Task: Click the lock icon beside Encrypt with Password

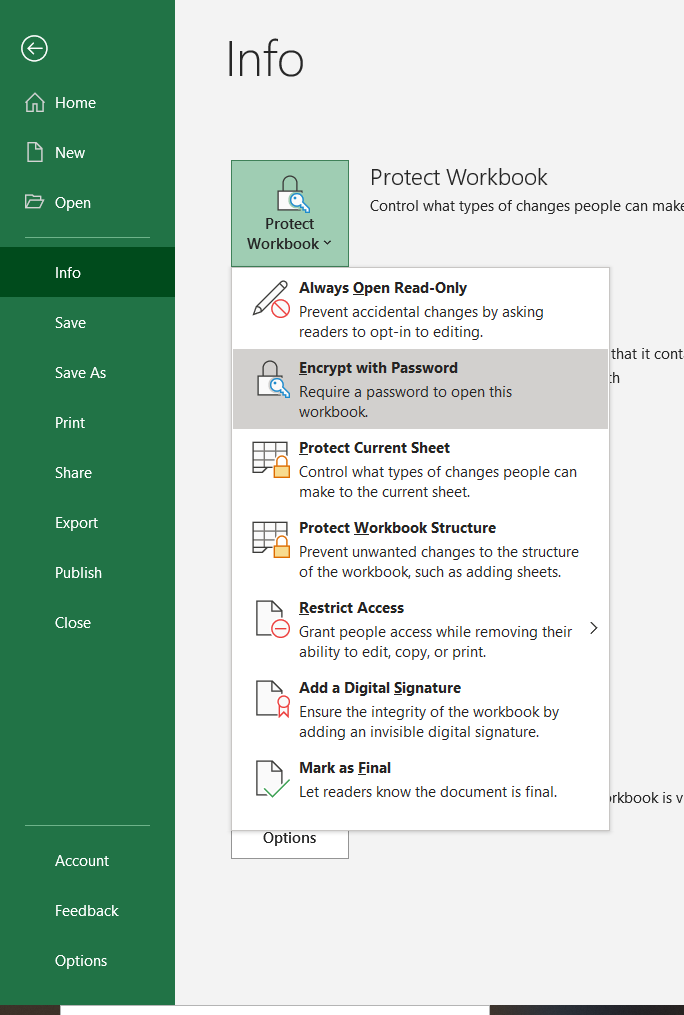Action: click(x=273, y=379)
